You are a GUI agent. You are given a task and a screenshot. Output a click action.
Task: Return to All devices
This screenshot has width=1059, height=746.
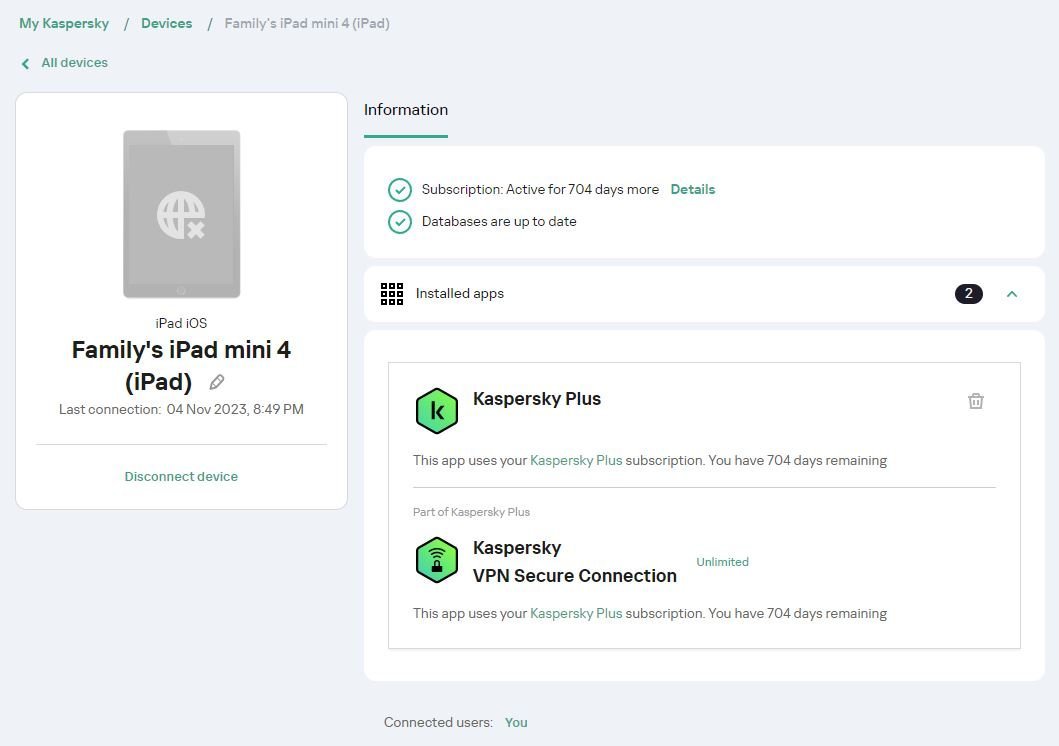[74, 63]
